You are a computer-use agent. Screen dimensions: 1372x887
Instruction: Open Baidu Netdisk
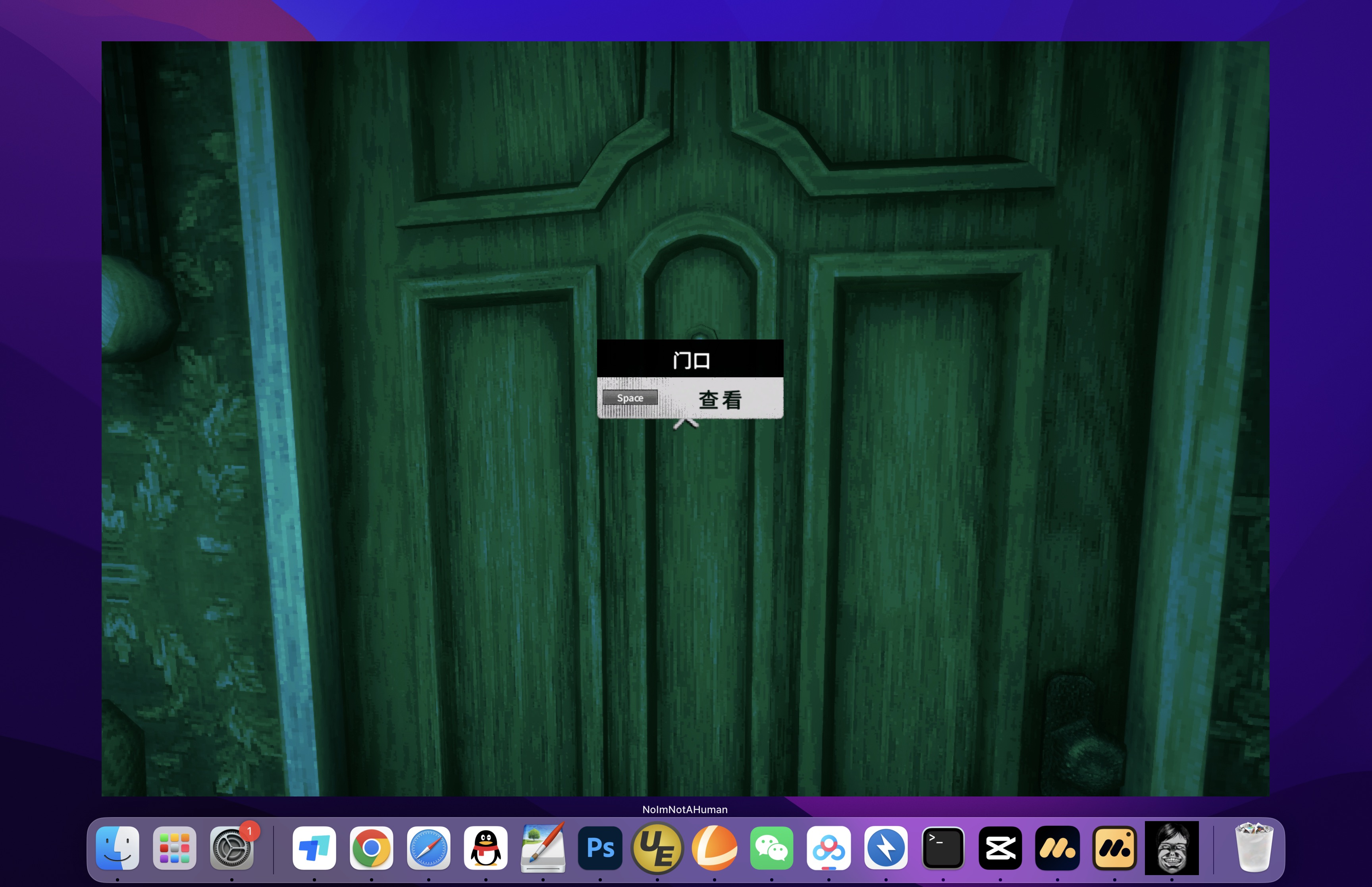click(829, 848)
